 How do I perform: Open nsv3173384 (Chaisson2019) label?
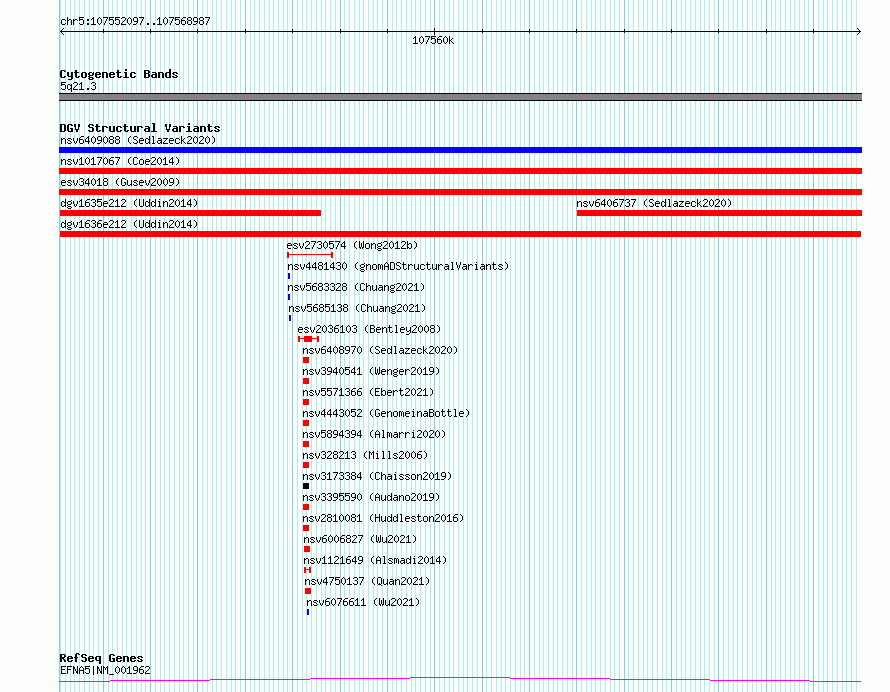377,476
